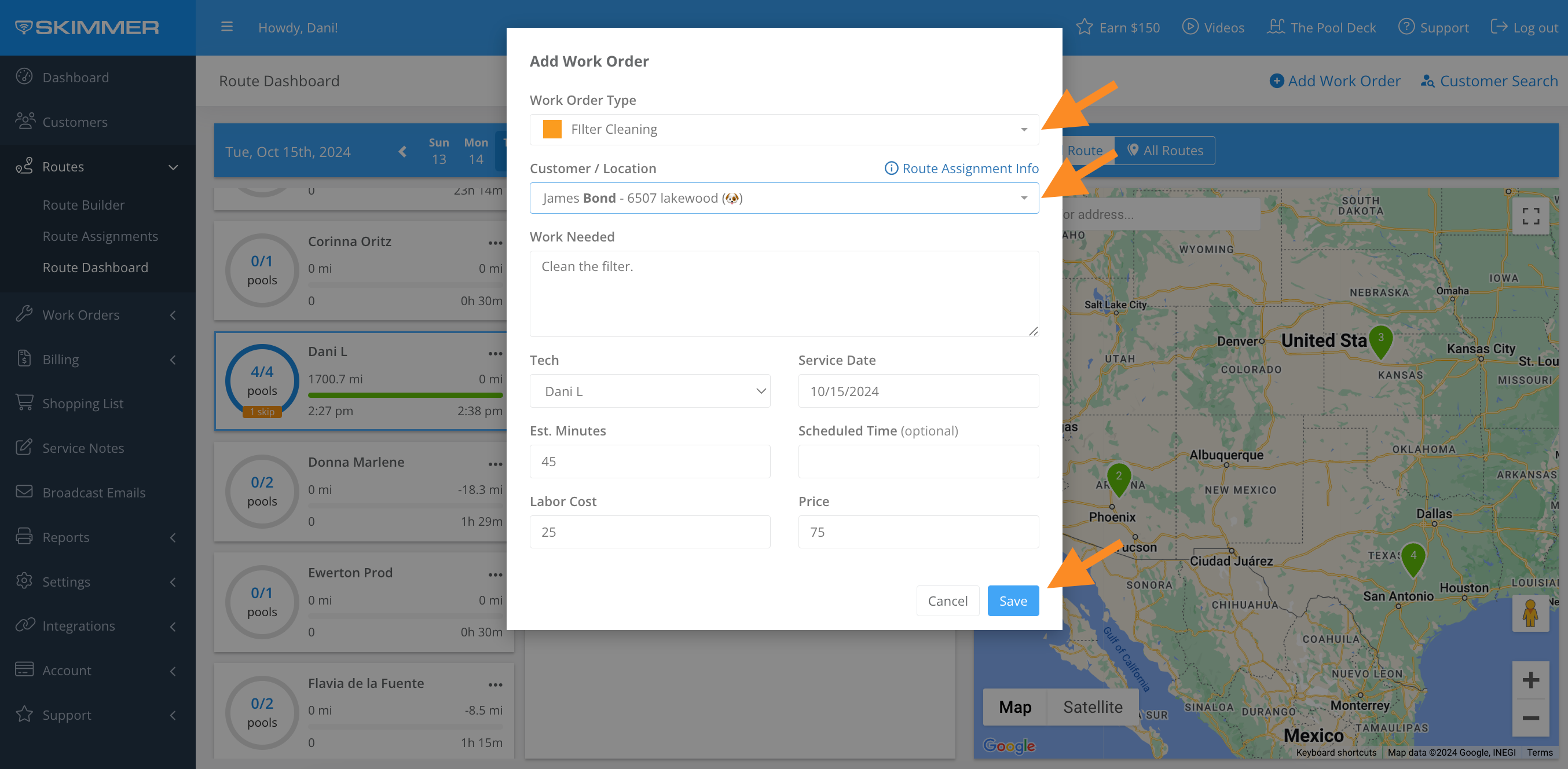Open Flavia de la Fuente options menu
This screenshot has width=1568, height=769.
tap(496, 684)
